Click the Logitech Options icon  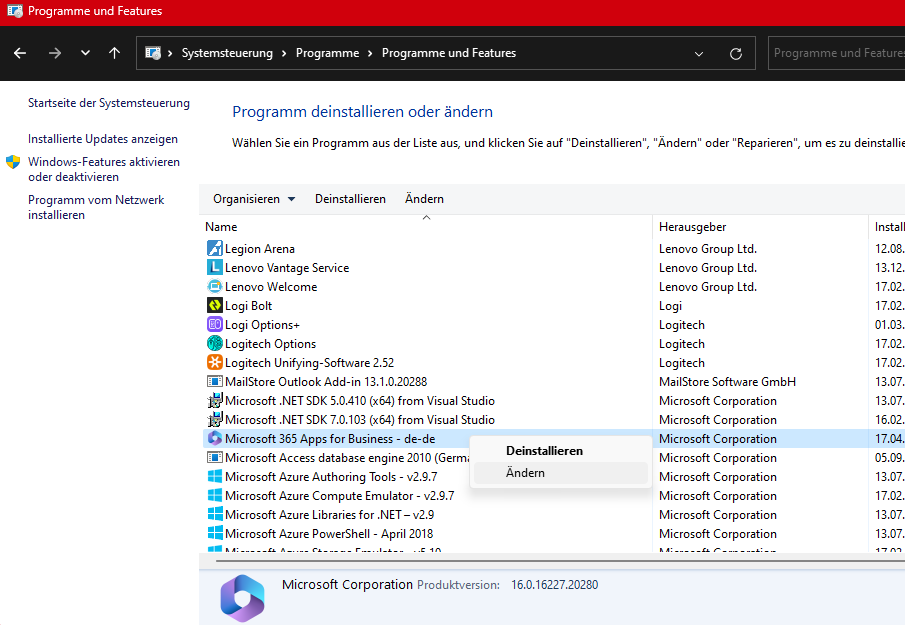click(215, 344)
